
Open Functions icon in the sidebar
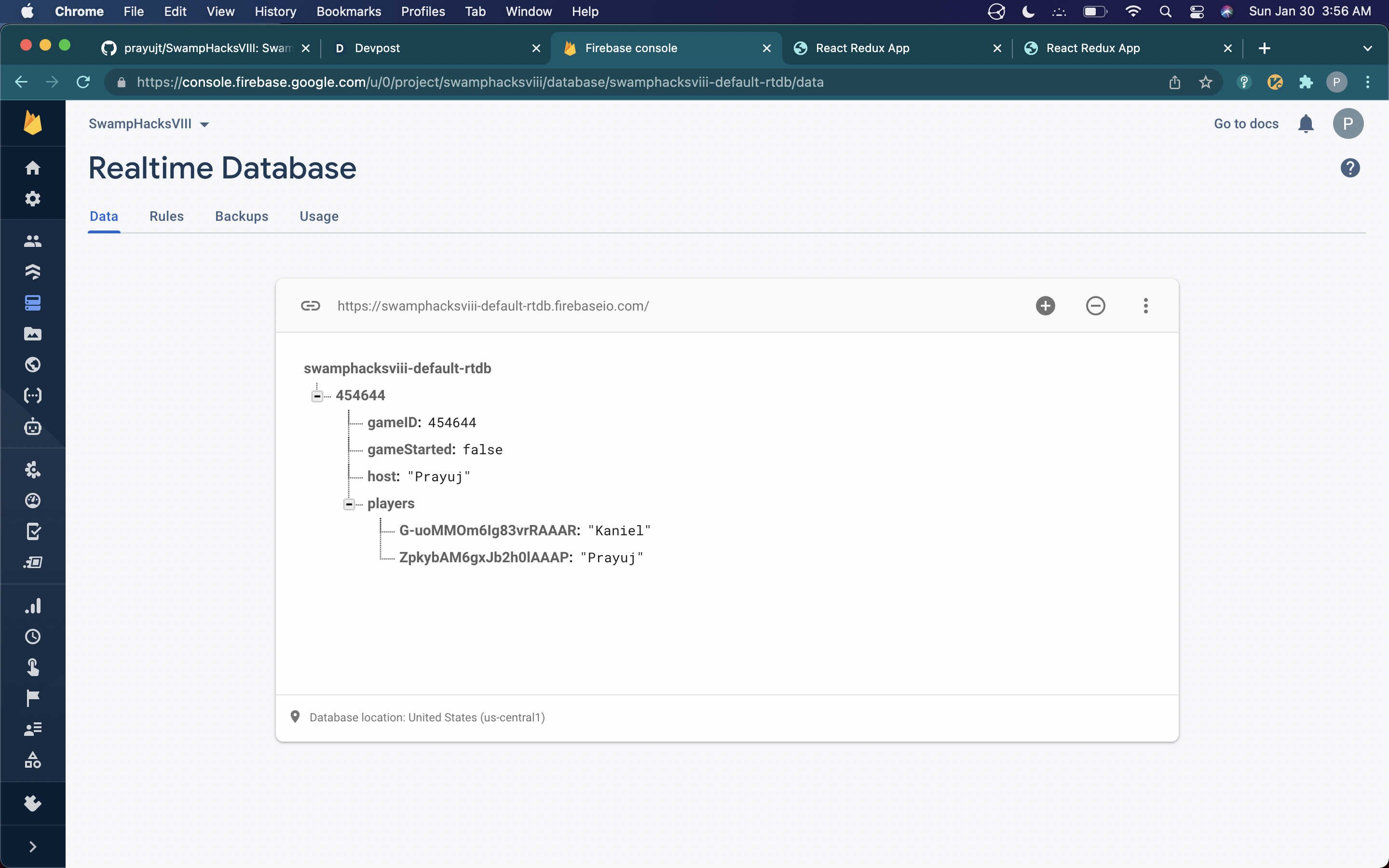click(x=33, y=395)
